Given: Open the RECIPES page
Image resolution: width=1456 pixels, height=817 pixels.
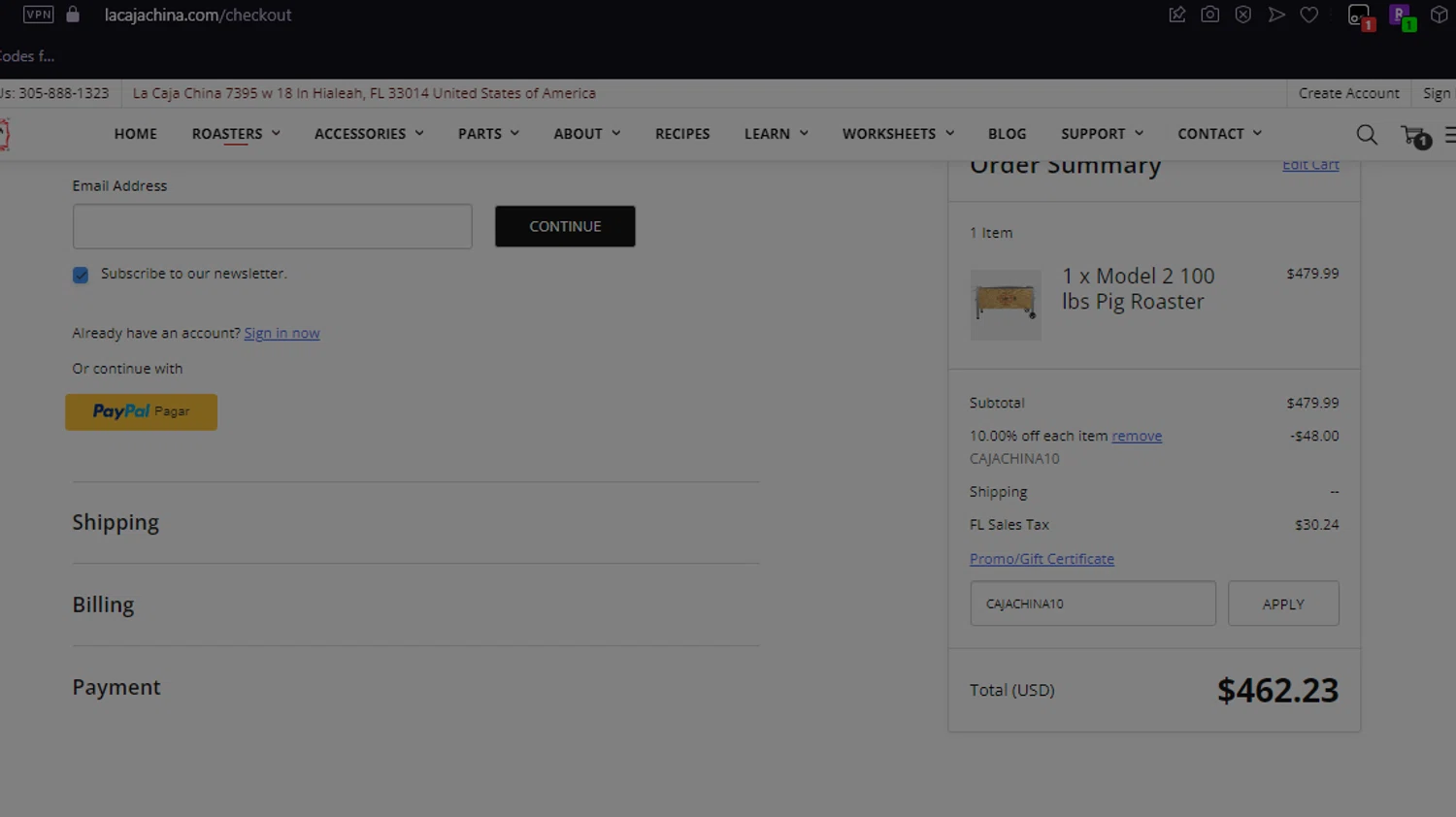Looking at the screenshot, I should coord(682,134).
